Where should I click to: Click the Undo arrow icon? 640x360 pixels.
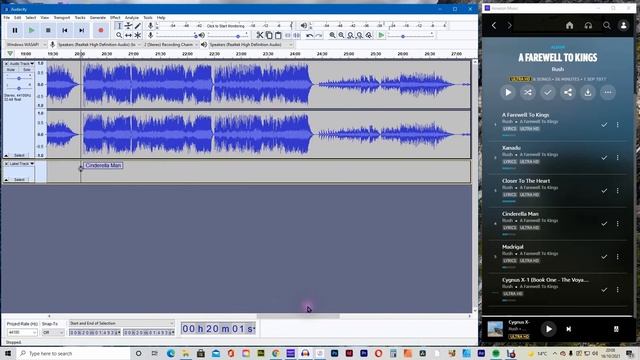[x=309, y=35]
